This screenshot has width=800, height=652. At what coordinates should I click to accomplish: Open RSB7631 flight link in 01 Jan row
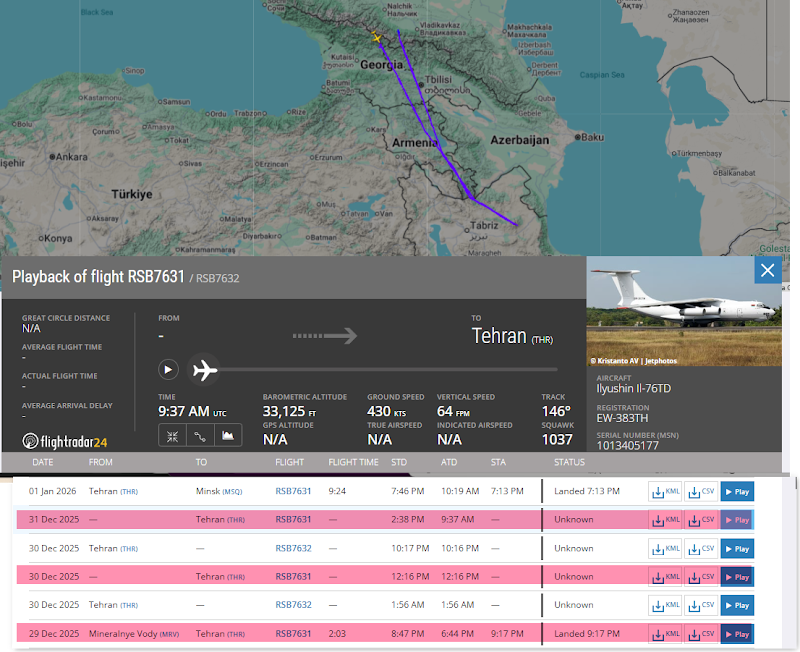tap(293, 491)
